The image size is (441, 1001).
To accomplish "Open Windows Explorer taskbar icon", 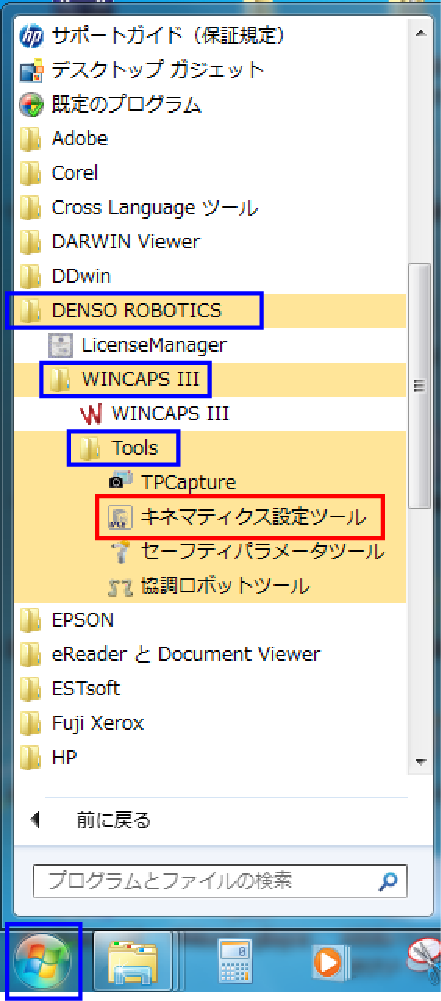I will tap(133, 960).
